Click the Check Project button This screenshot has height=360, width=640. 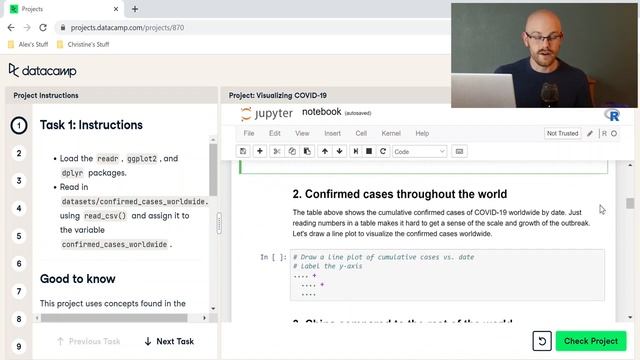[x=591, y=341]
